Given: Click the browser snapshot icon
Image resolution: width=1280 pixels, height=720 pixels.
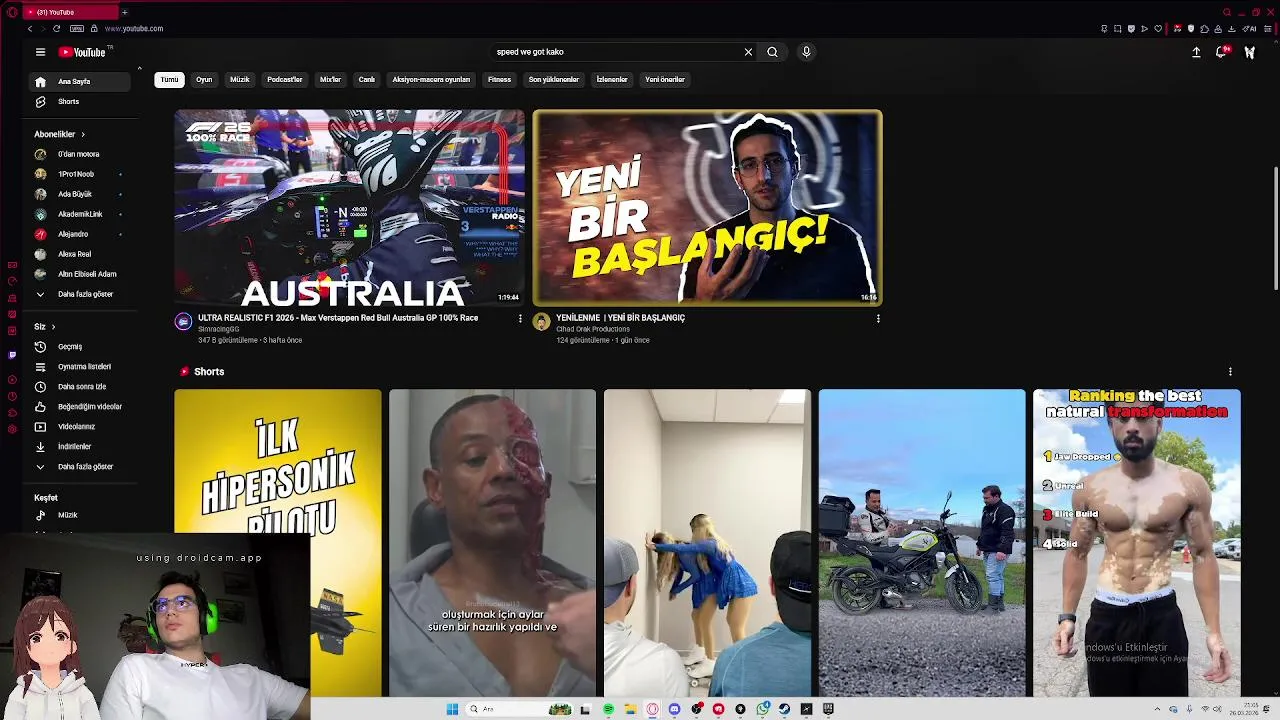Looking at the screenshot, I should click(x=1117, y=28).
